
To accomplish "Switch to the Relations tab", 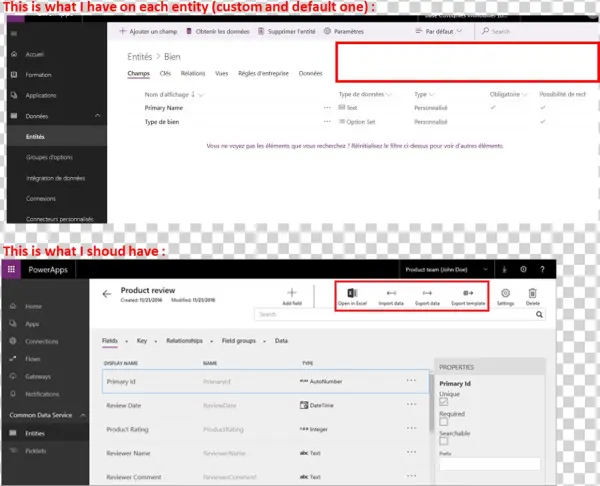I will (x=193, y=74).
